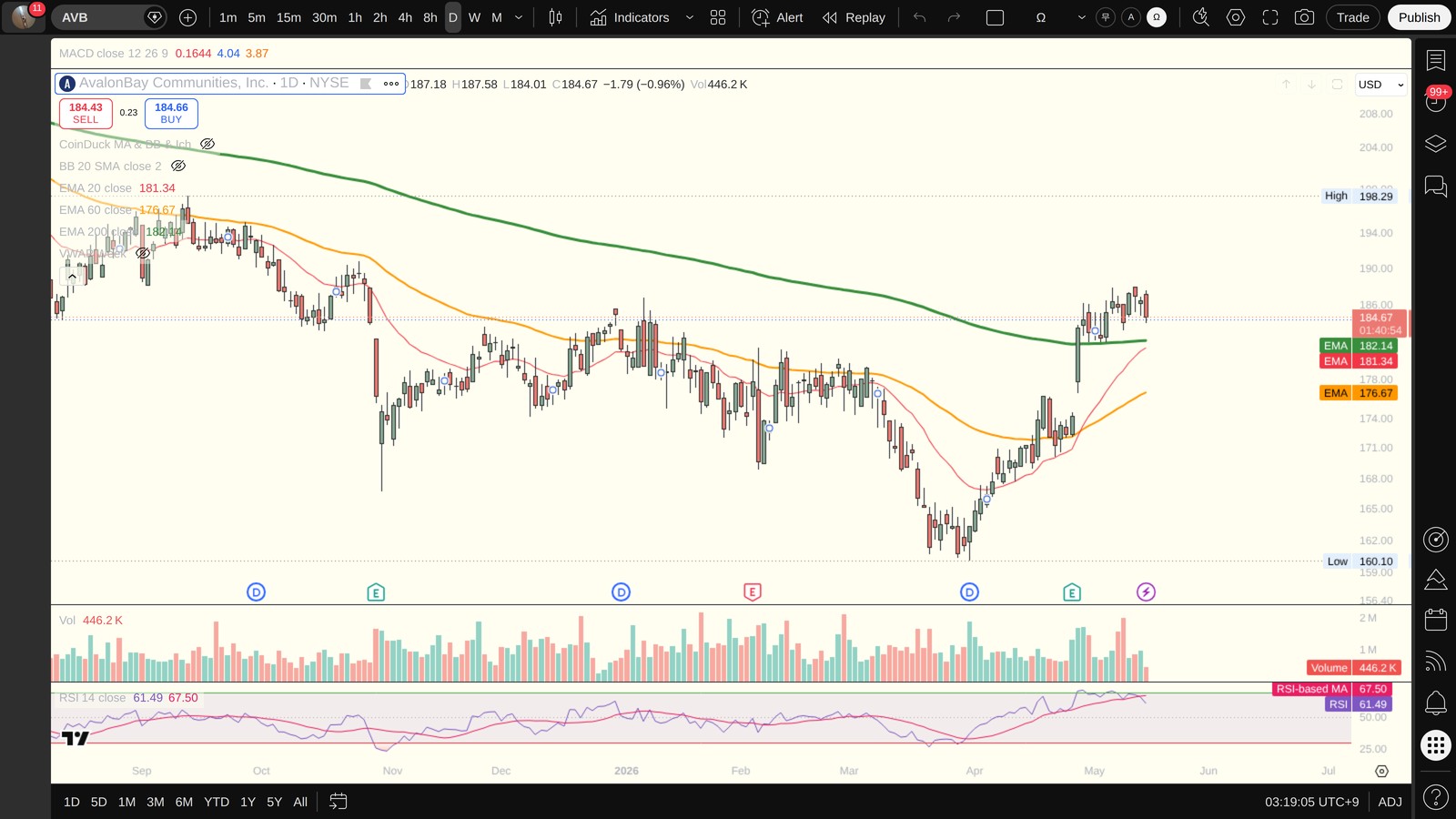Click the compare or add symbol plus icon
Image resolution: width=1456 pixels, height=819 pixels.
[x=187, y=17]
